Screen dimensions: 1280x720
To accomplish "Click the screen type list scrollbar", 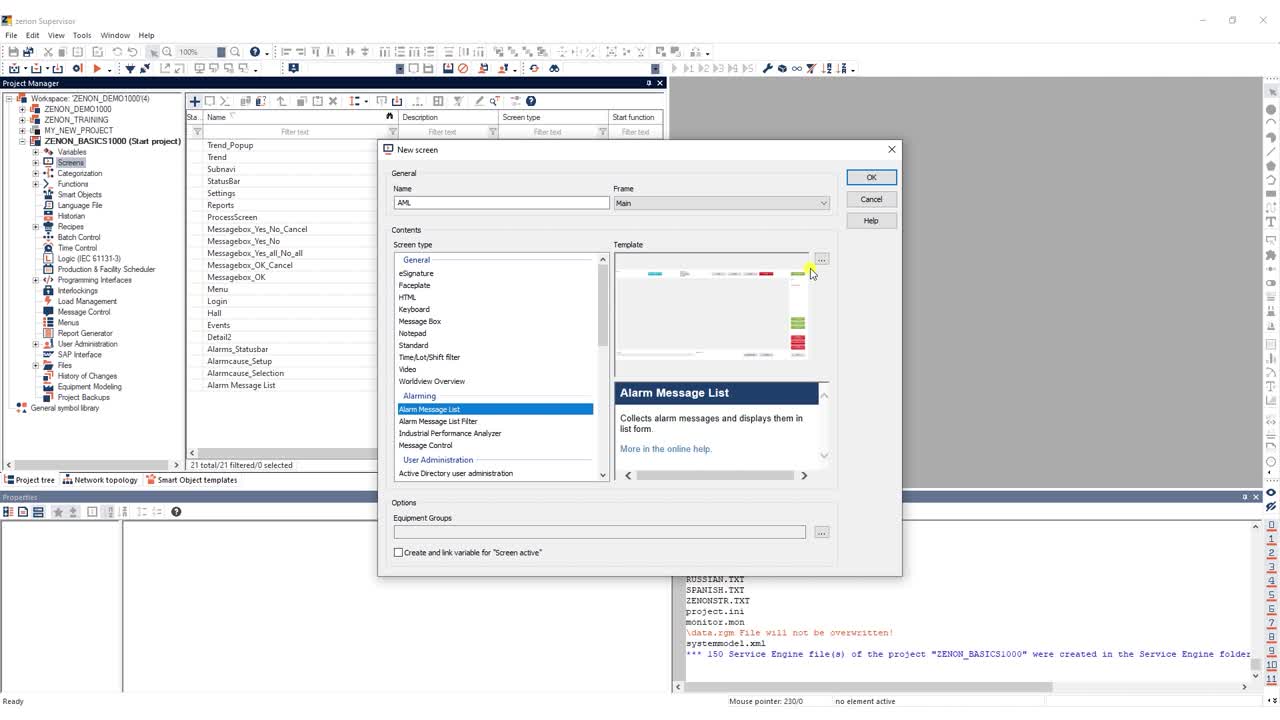I will click(603, 367).
